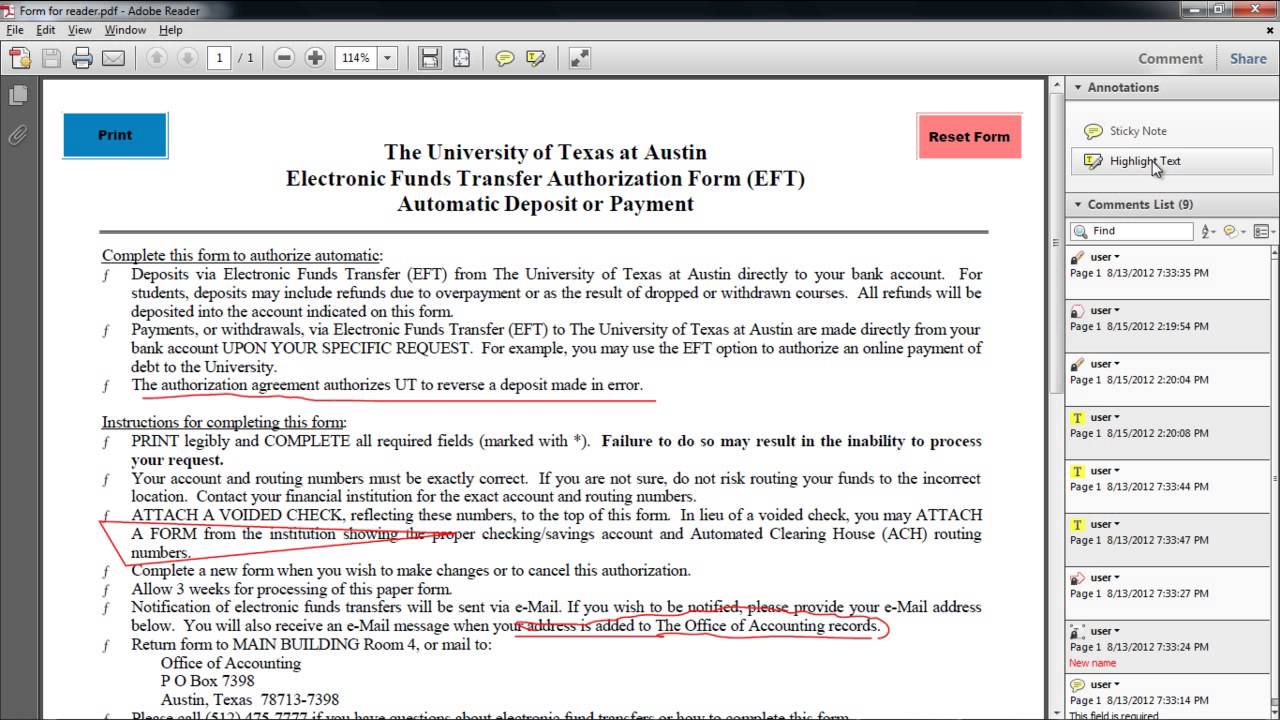
Task: Click the Print file printer icon
Action: pos(82,58)
